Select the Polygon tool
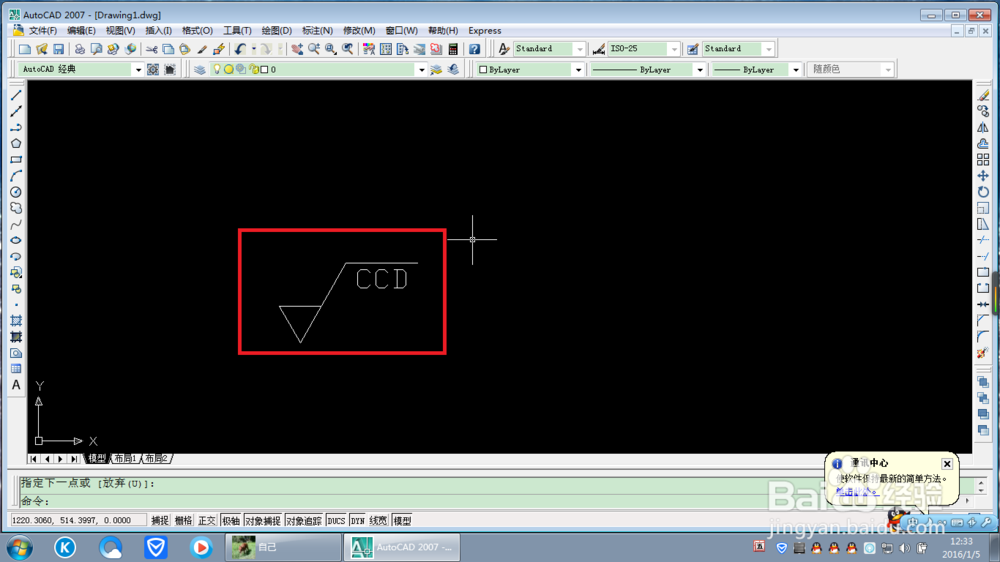Viewport: 1000px width, 562px height. pos(16,144)
